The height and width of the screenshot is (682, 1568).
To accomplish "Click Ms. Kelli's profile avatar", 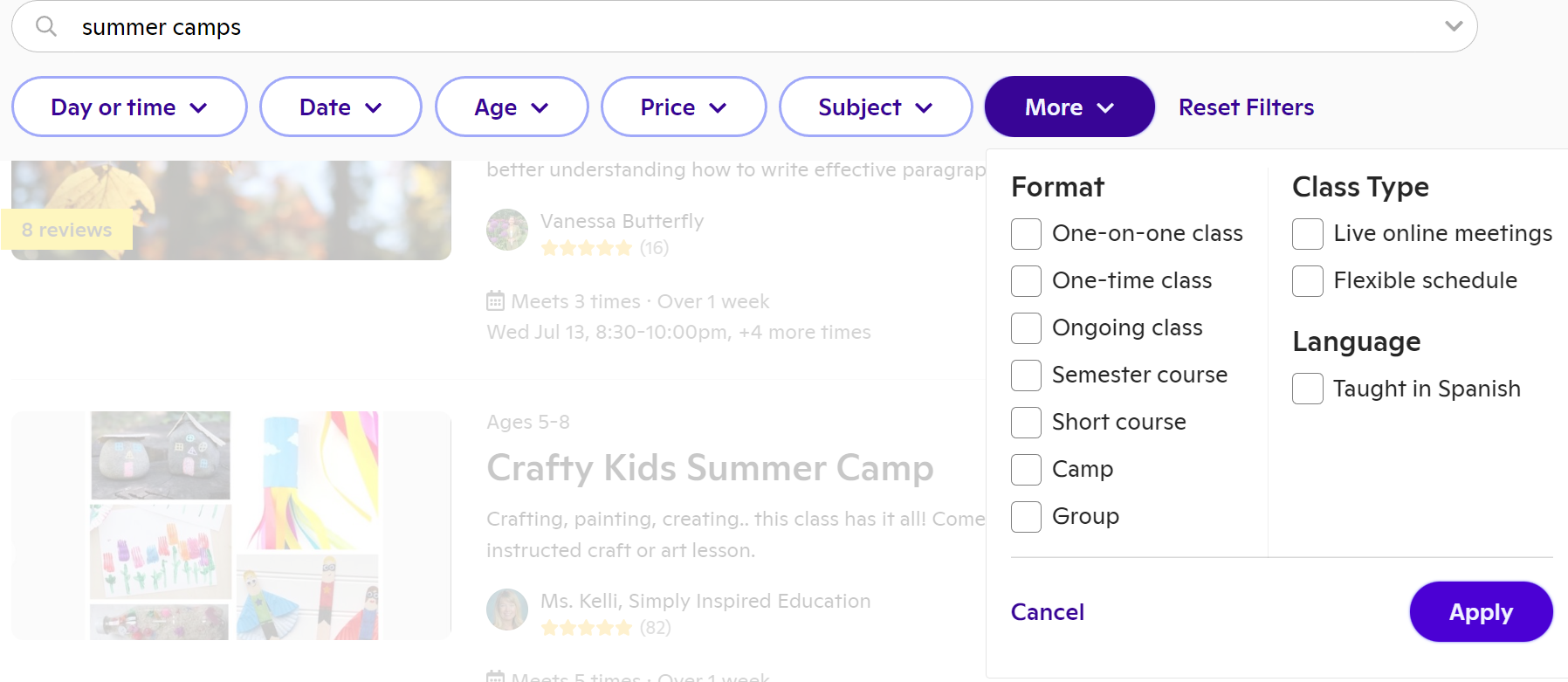I will (507, 610).
